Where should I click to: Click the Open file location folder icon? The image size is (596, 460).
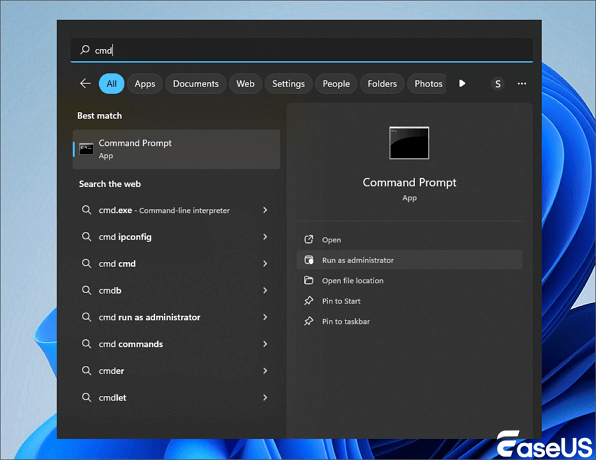[309, 281]
